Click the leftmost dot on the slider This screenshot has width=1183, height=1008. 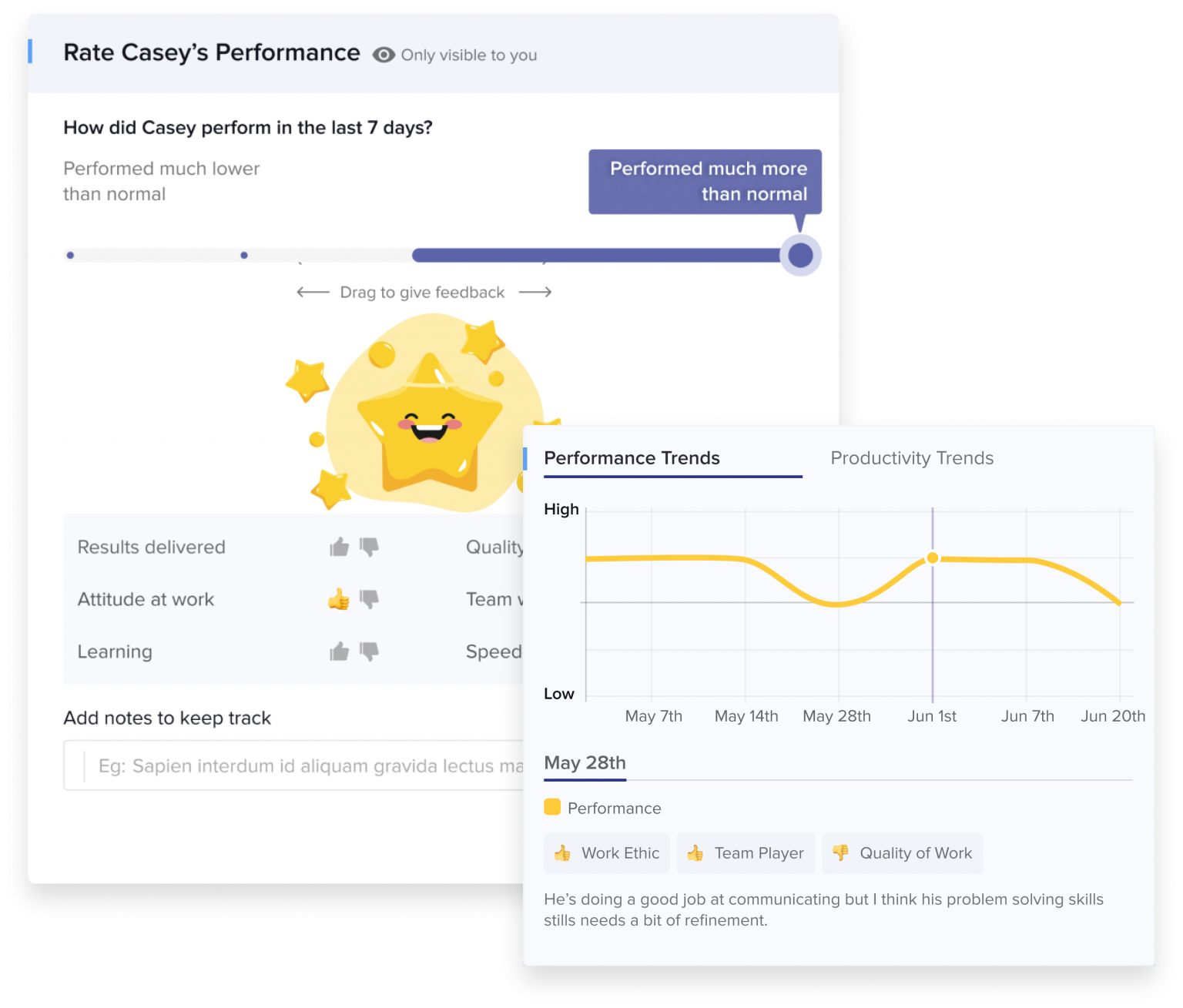[x=70, y=255]
